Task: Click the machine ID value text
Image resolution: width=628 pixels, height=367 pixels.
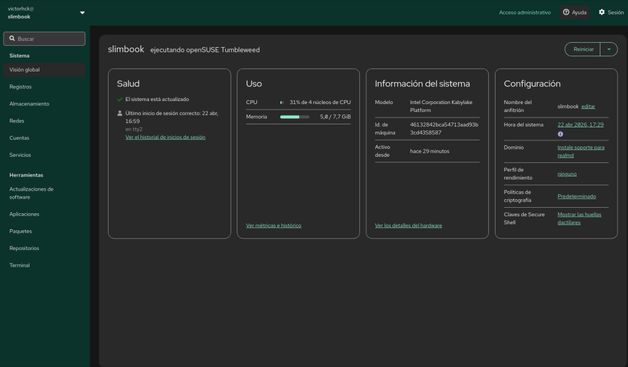Action: pyautogui.click(x=444, y=129)
